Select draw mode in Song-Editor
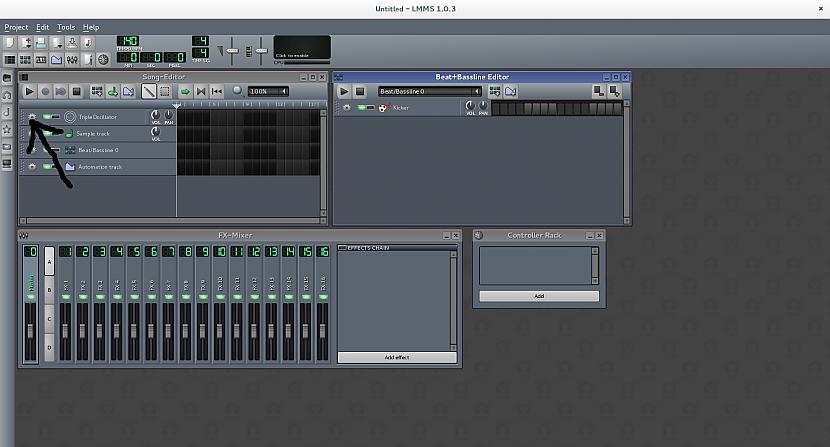Image resolution: width=830 pixels, height=447 pixels. coord(149,92)
